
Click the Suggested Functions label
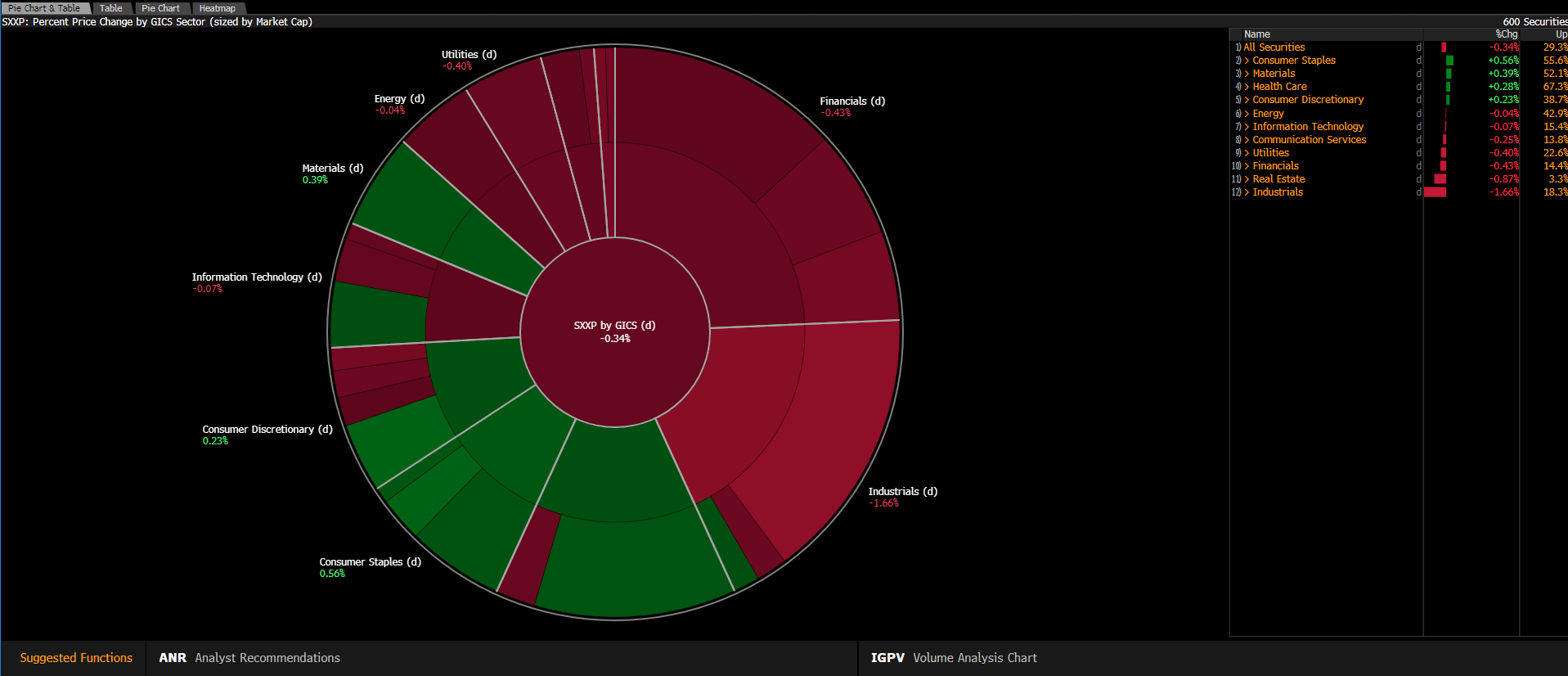[x=76, y=658]
